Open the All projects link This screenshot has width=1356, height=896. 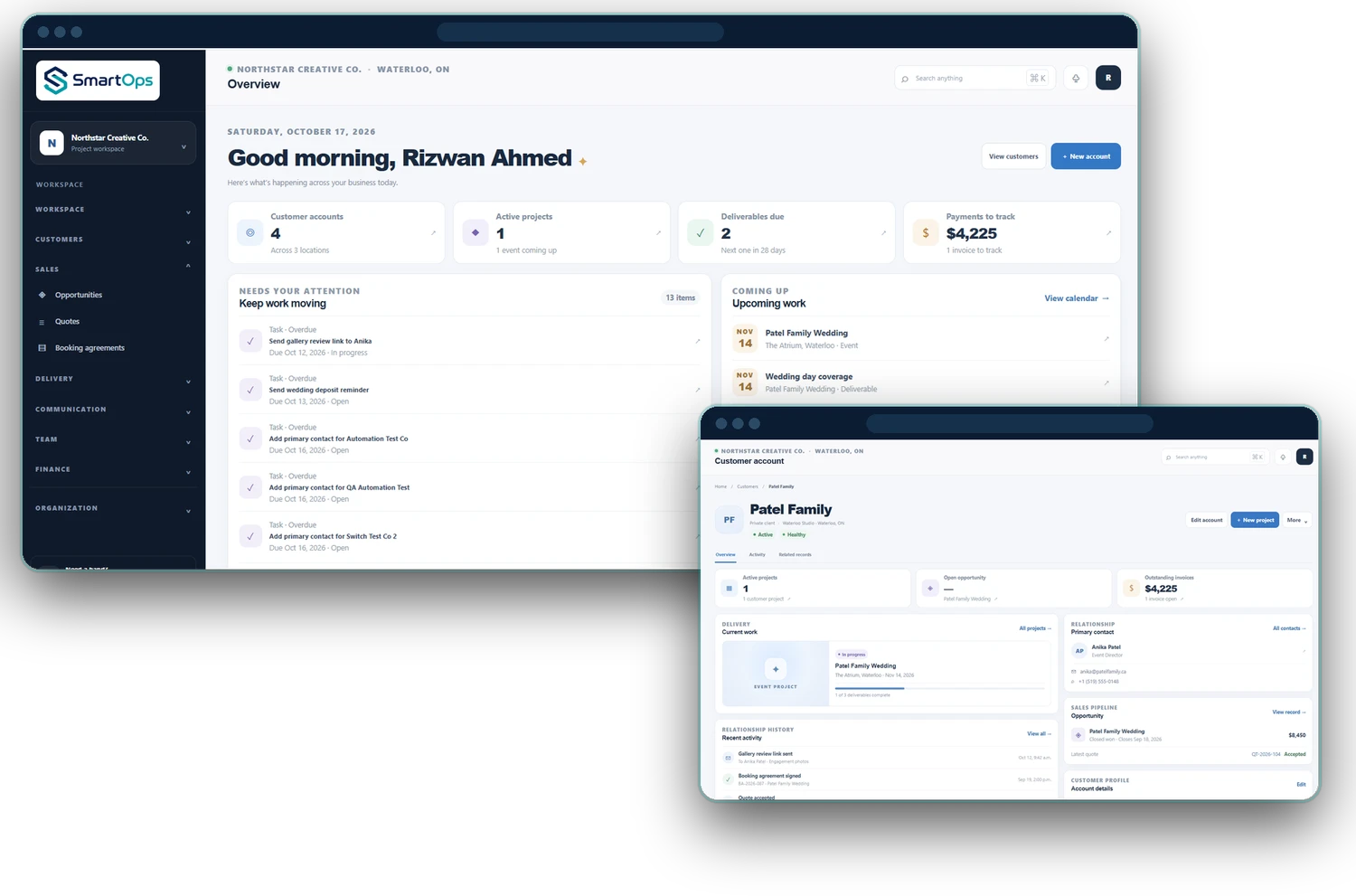tap(1035, 628)
